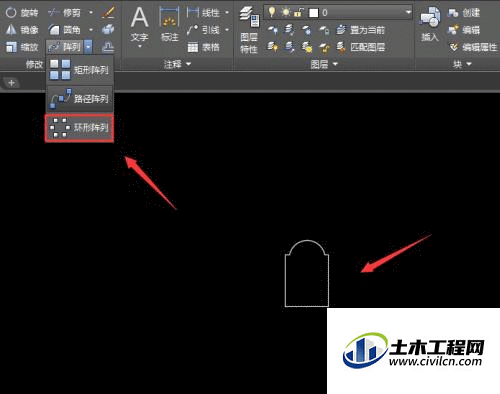Image resolution: width=500 pixels, height=394 pixels.
Task: Select the Explode tool icon
Action: coord(108,30)
